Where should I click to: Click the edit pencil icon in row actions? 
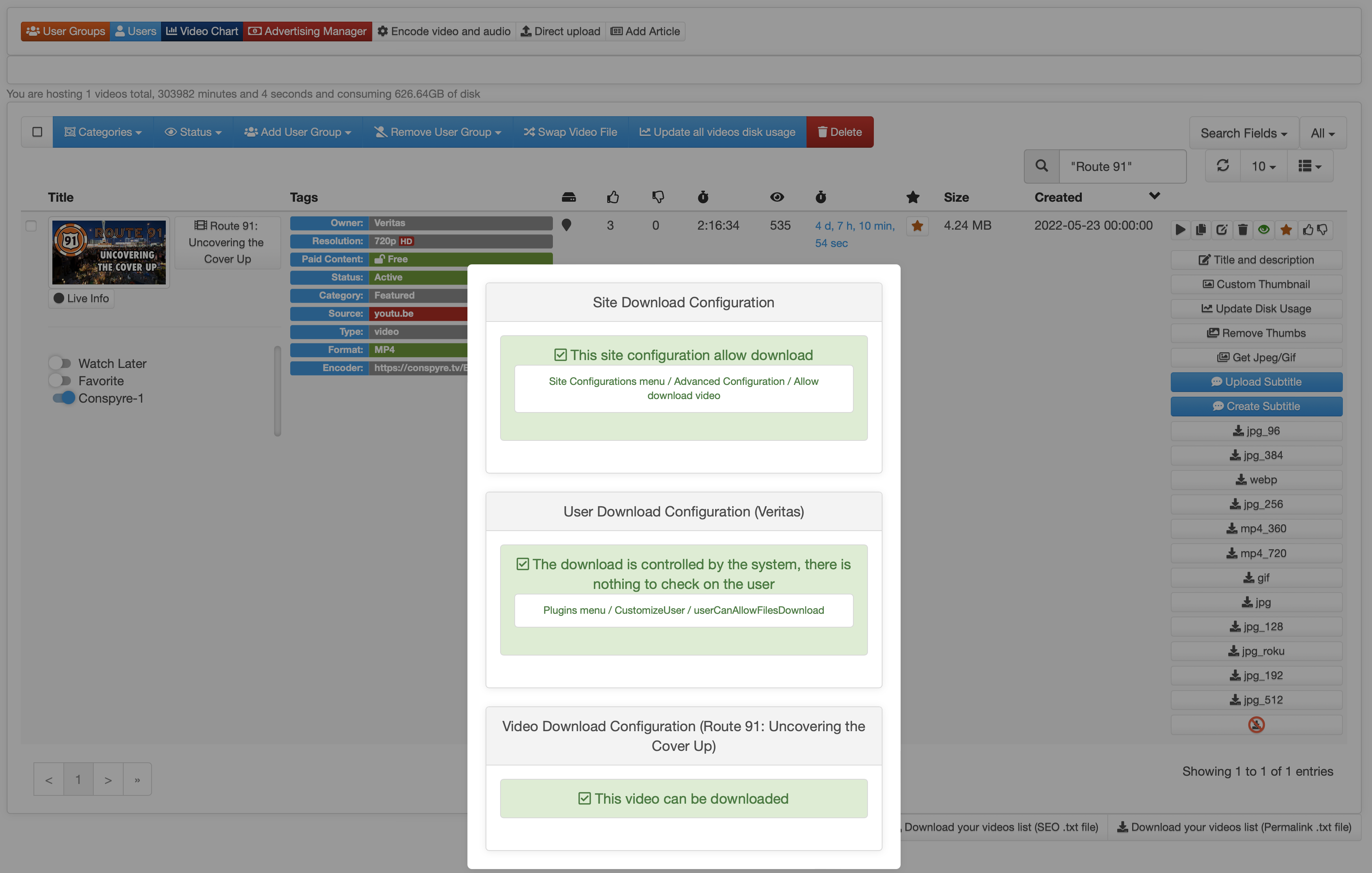[1222, 230]
